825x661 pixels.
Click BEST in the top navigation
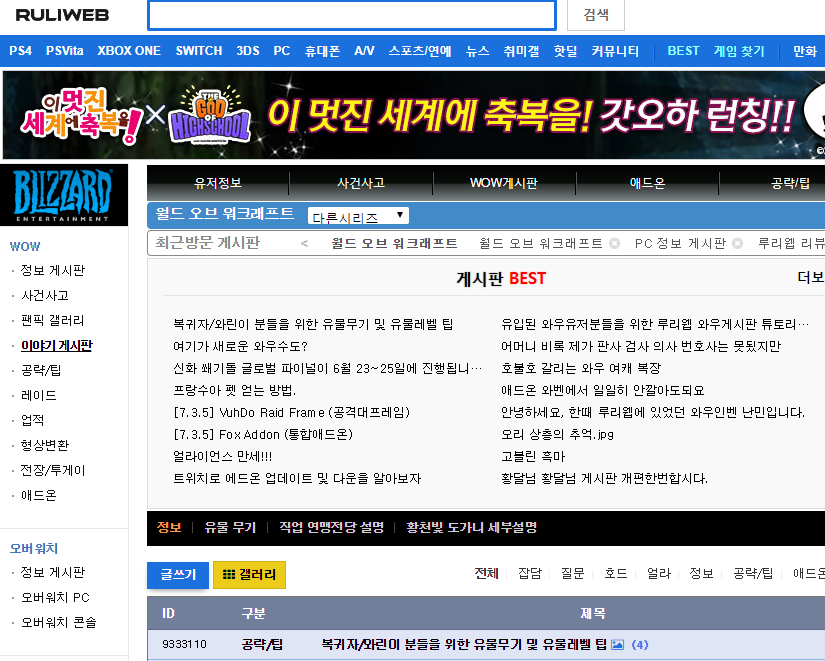(x=683, y=51)
